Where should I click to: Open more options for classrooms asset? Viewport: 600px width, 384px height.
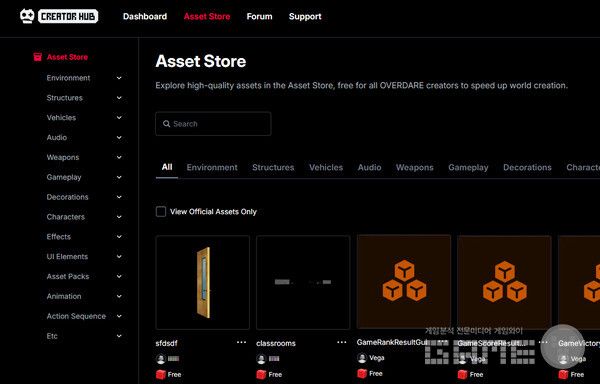tap(342, 342)
